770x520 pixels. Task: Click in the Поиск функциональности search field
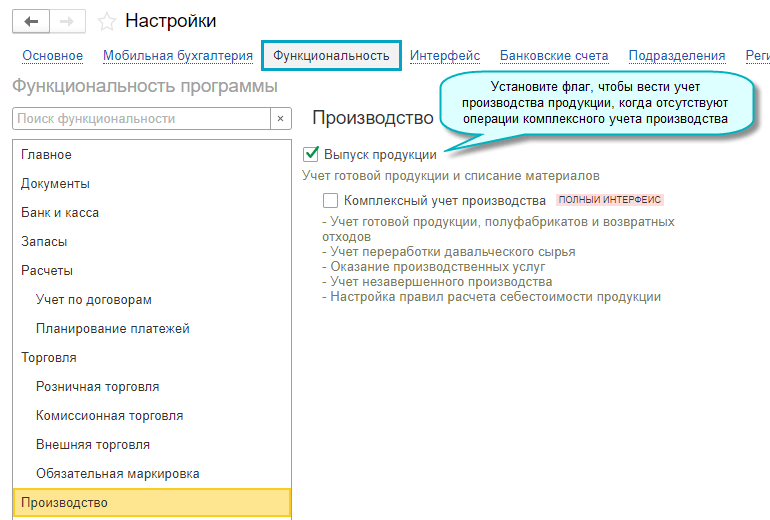pyautogui.click(x=141, y=118)
